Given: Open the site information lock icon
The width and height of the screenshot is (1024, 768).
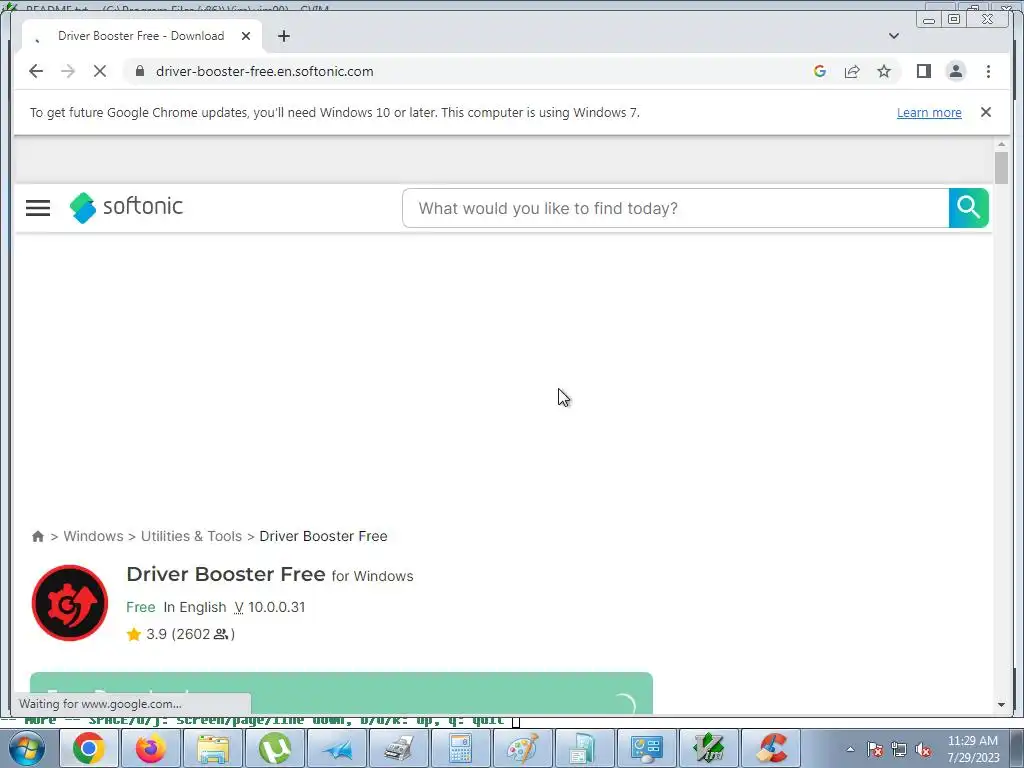Looking at the screenshot, I should 140,71.
